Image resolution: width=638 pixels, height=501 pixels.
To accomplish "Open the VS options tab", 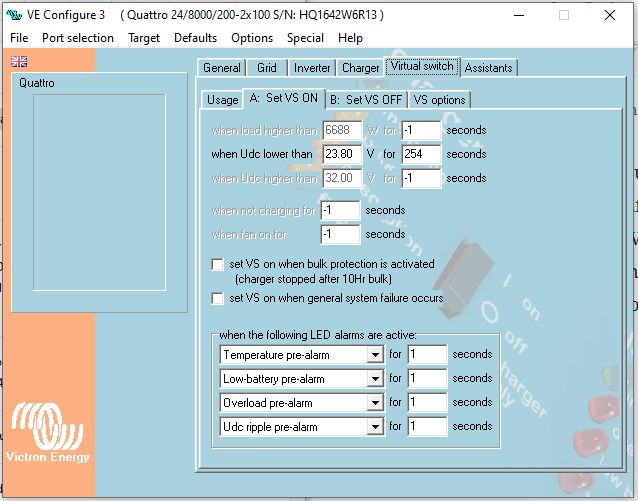I will [x=439, y=99].
